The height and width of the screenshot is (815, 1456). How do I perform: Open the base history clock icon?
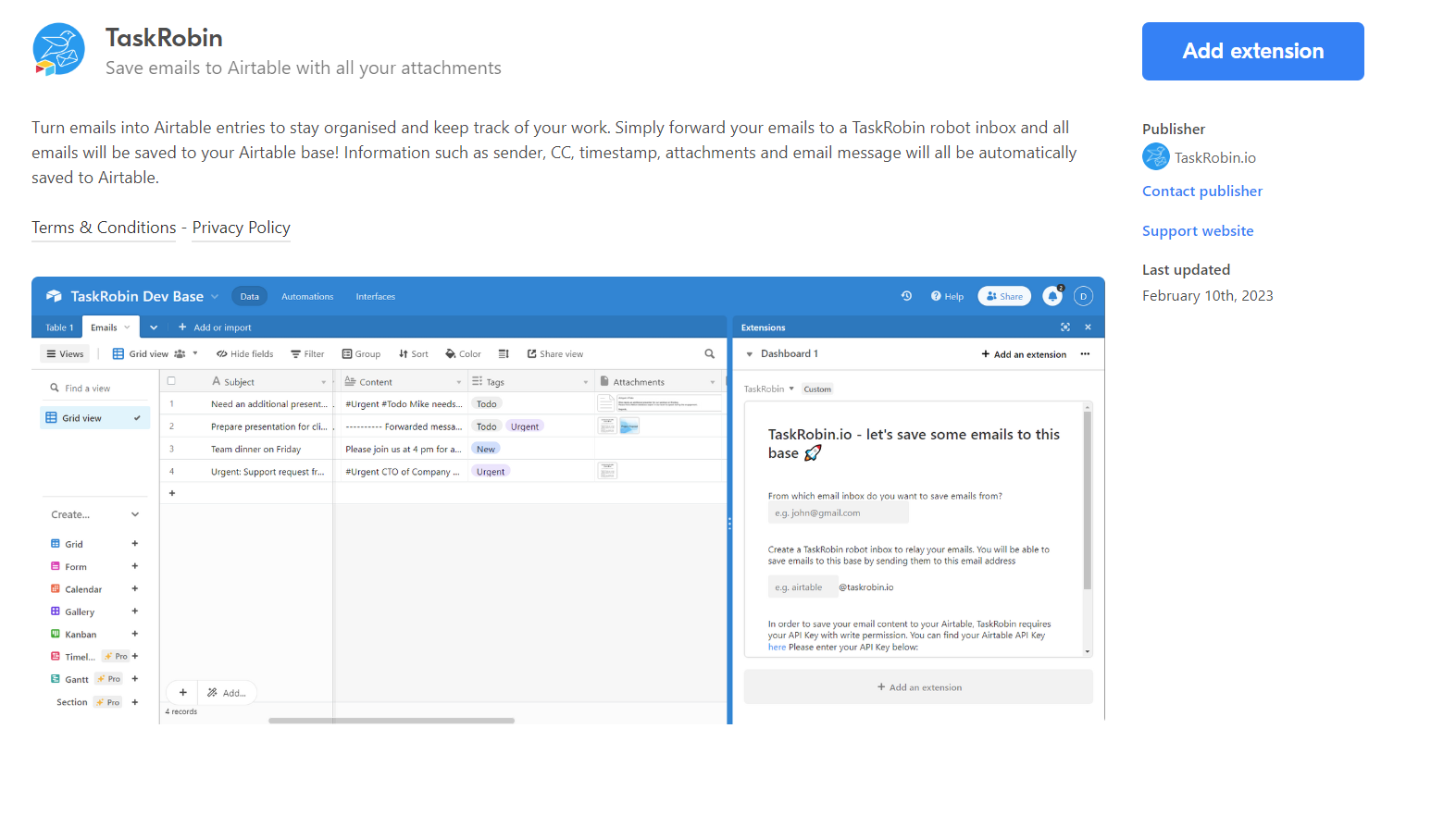[906, 296]
